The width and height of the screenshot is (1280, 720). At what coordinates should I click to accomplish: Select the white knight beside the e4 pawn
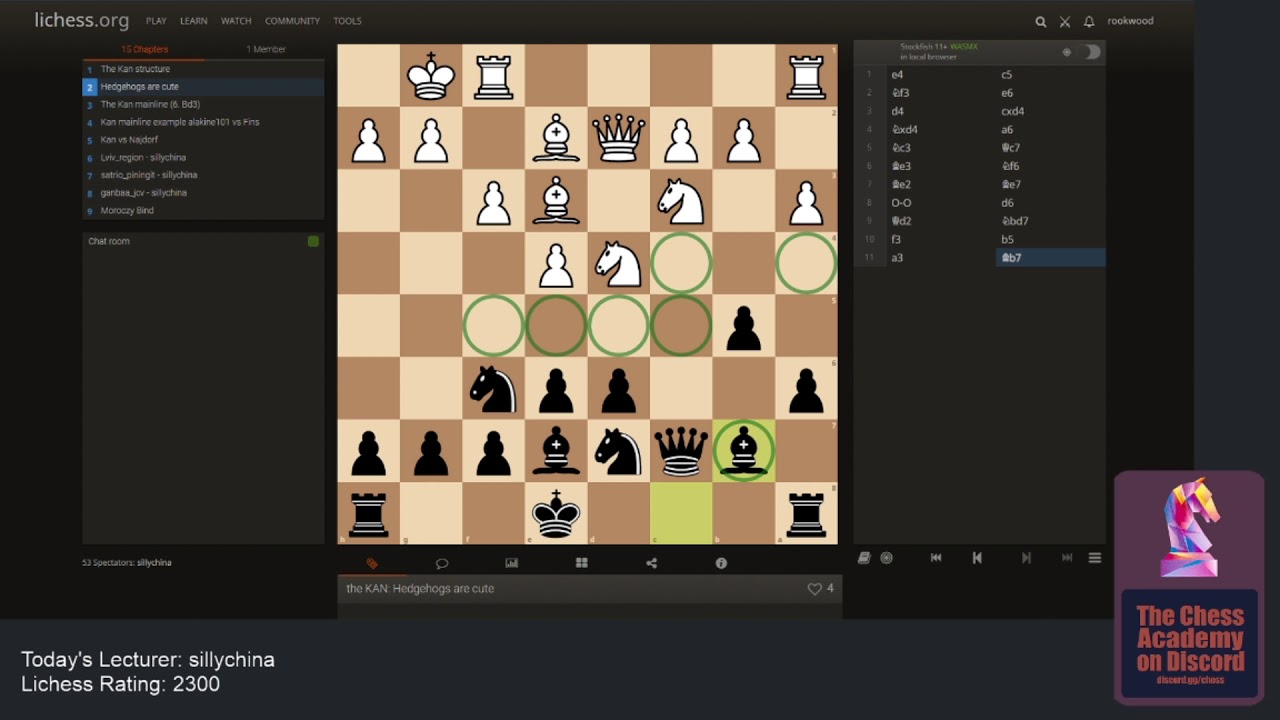coord(619,263)
